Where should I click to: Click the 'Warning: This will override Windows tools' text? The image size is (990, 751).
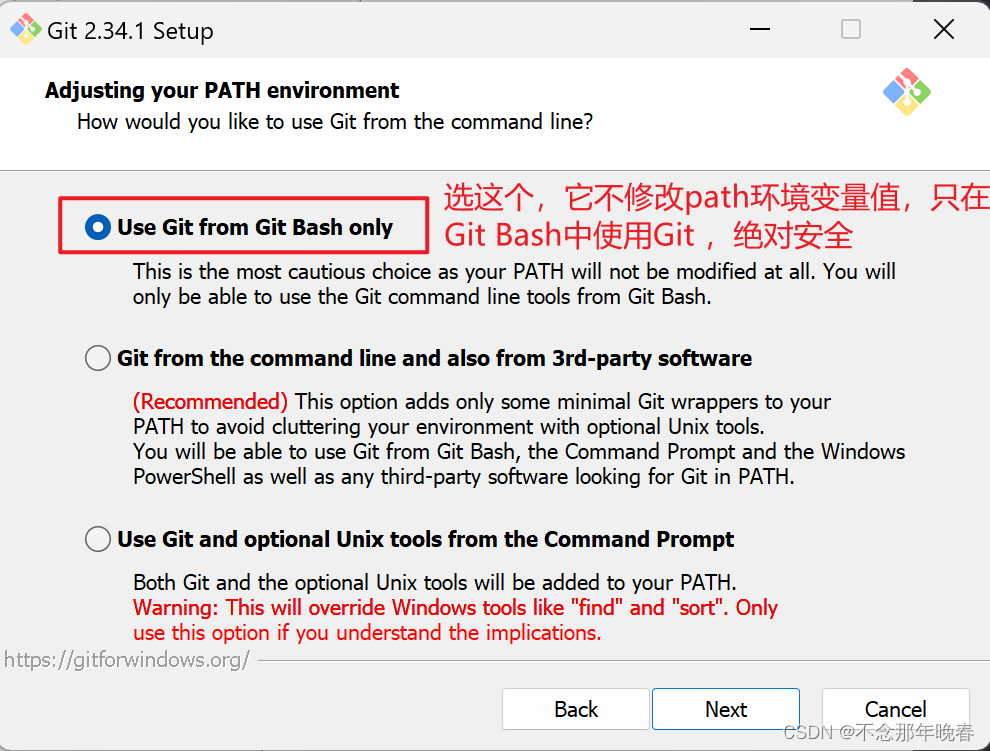pyautogui.click(x=455, y=620)
